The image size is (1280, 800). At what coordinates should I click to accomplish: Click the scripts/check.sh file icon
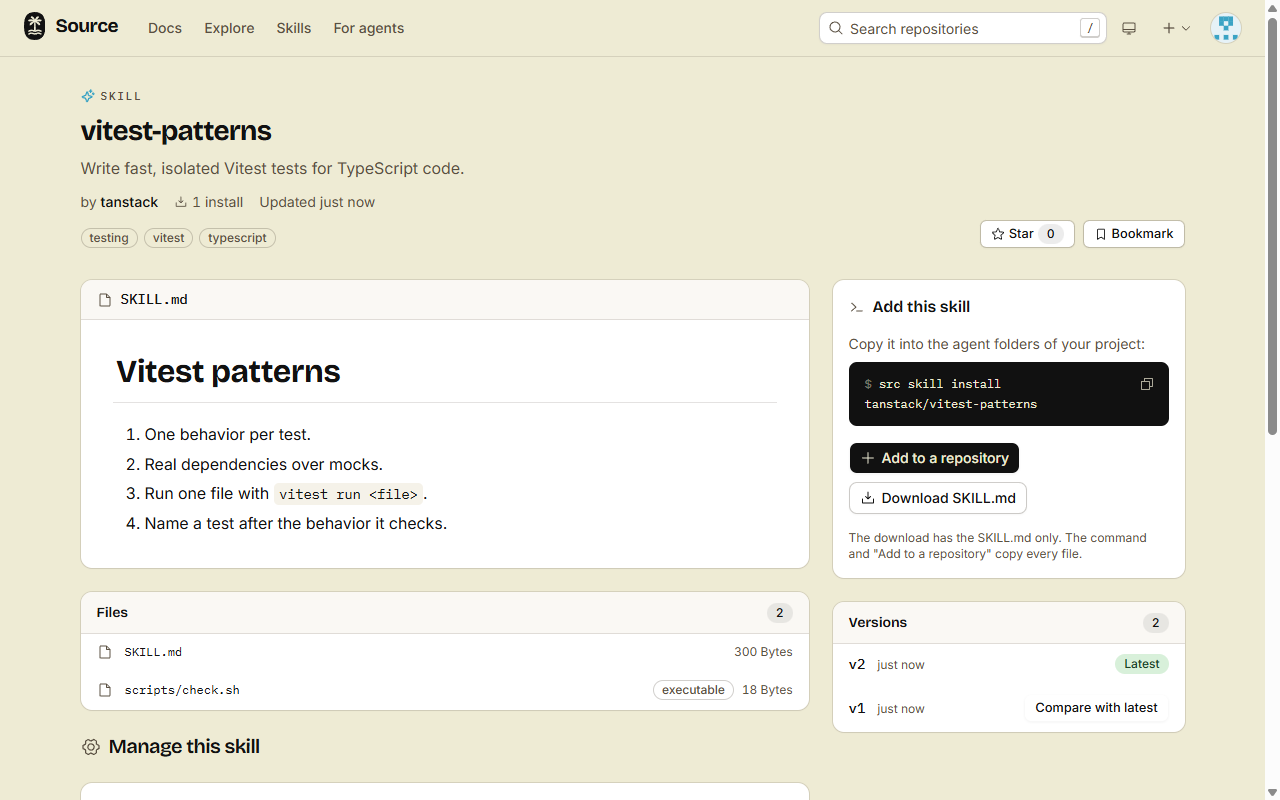coord(105,690)
